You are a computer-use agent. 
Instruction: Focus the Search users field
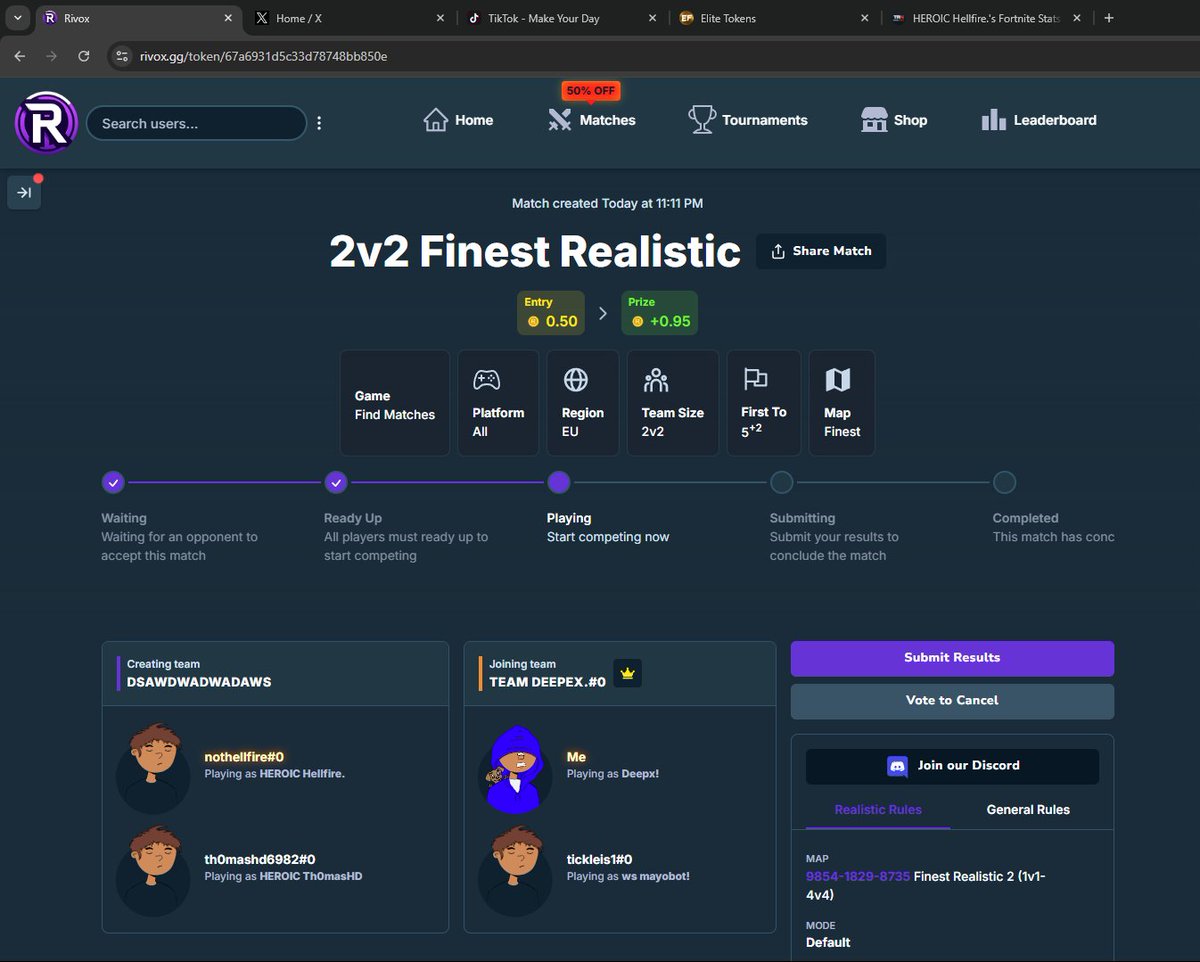click(x=196, y=123)
